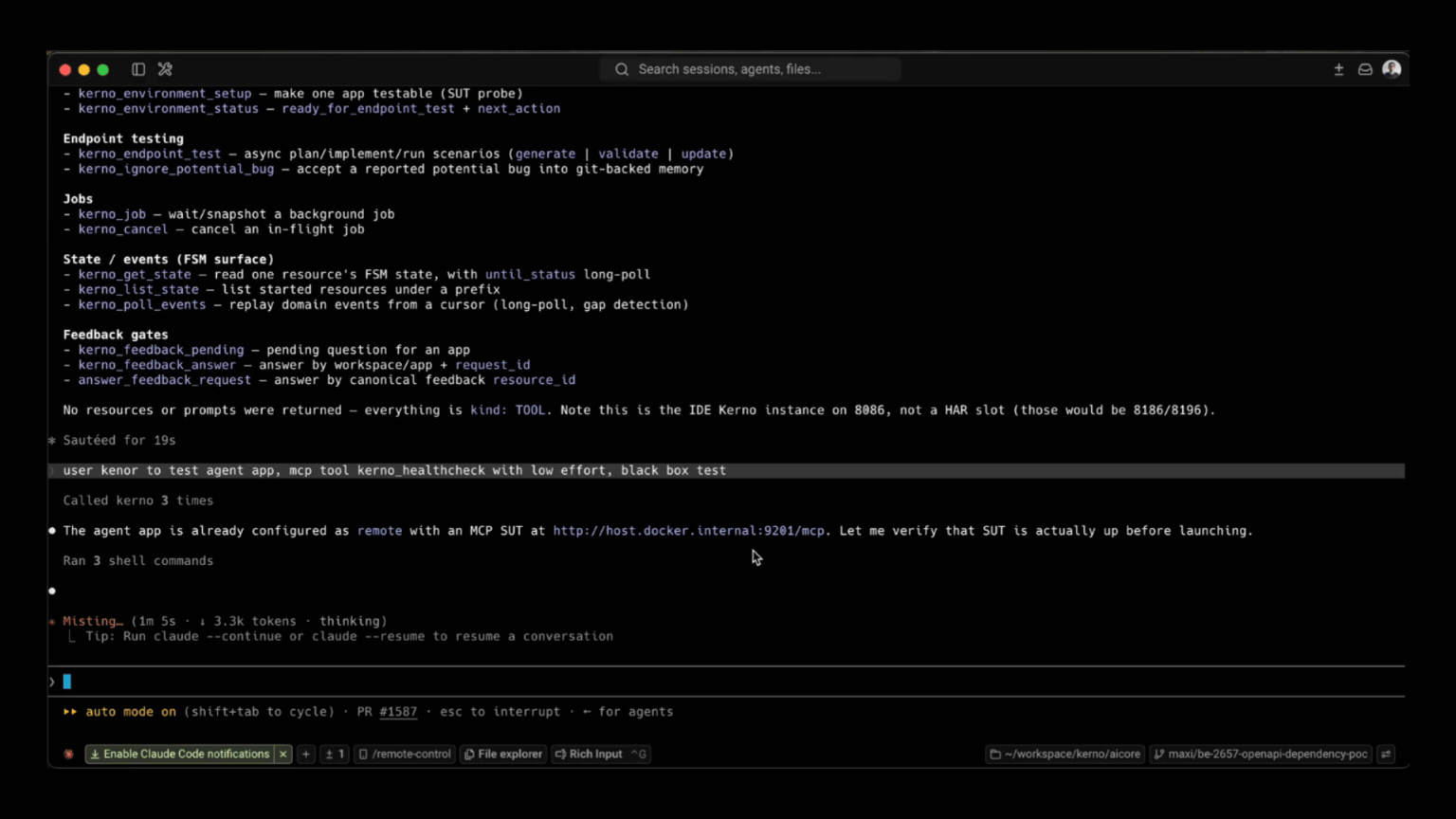Open Rich Input
This screenshot has width=1456, height=819.
click(x=589, y=755)
